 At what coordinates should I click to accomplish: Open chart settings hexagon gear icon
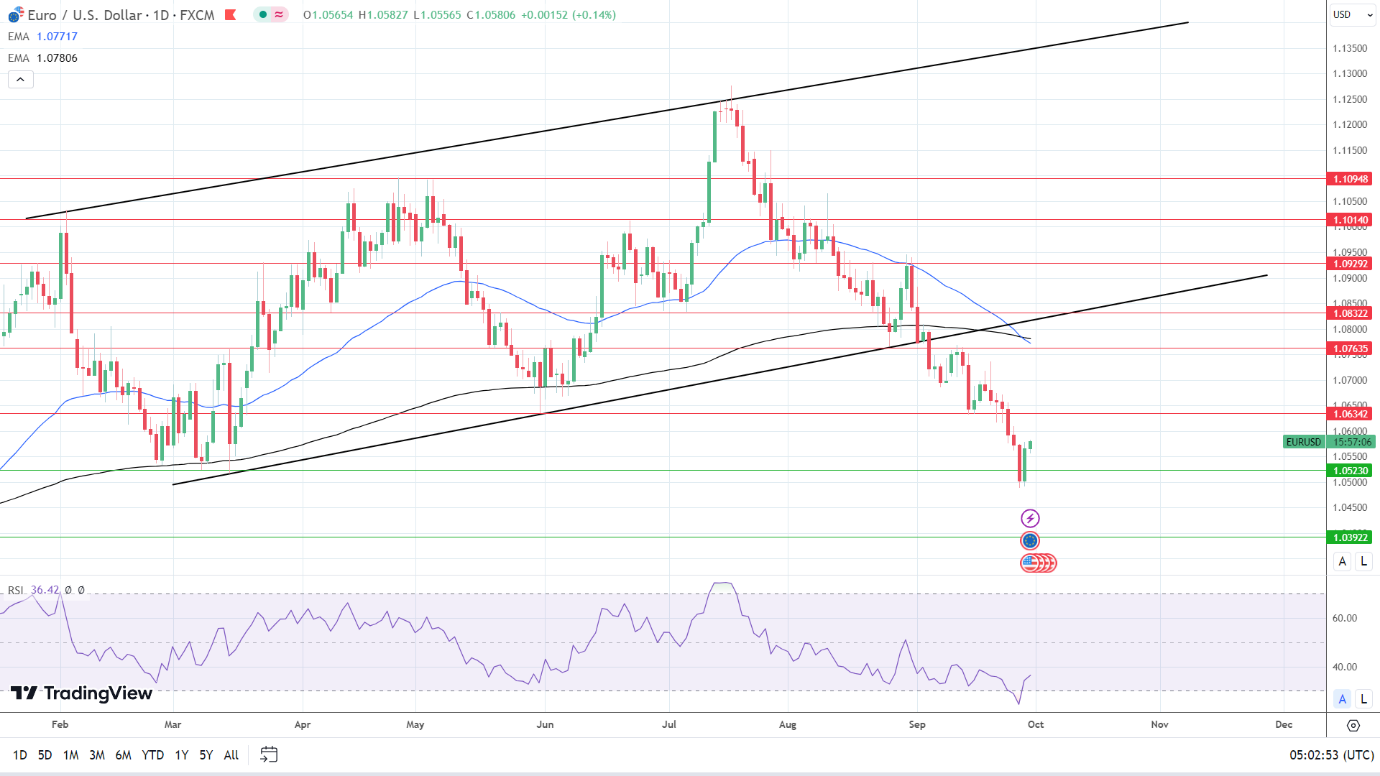(x=1353, y=725)
